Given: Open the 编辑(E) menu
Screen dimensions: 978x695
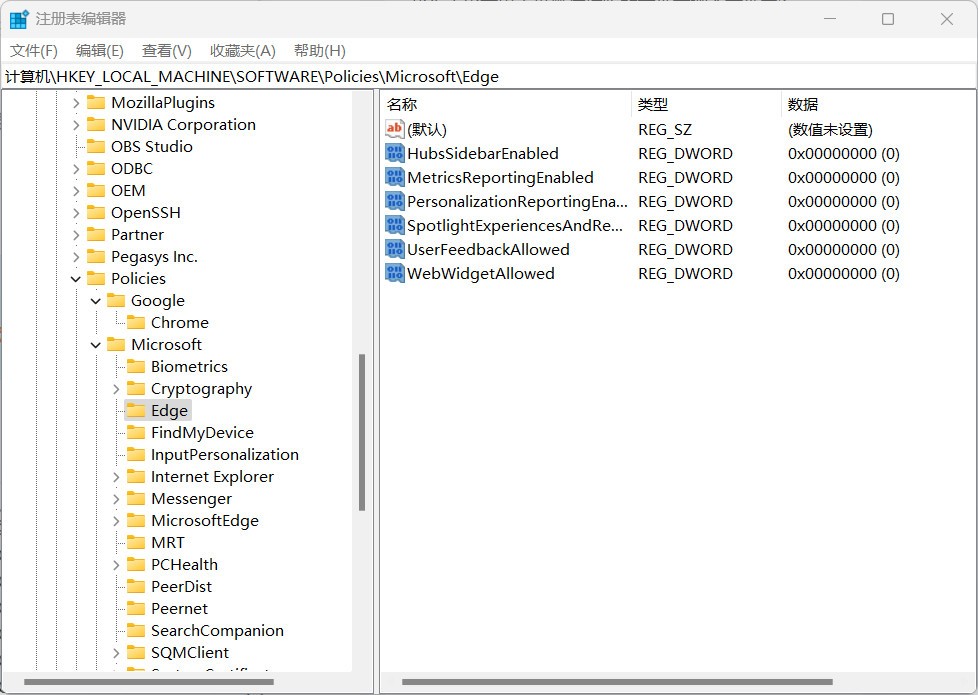Looking at the screenshot, I should [x=100, y=51].
